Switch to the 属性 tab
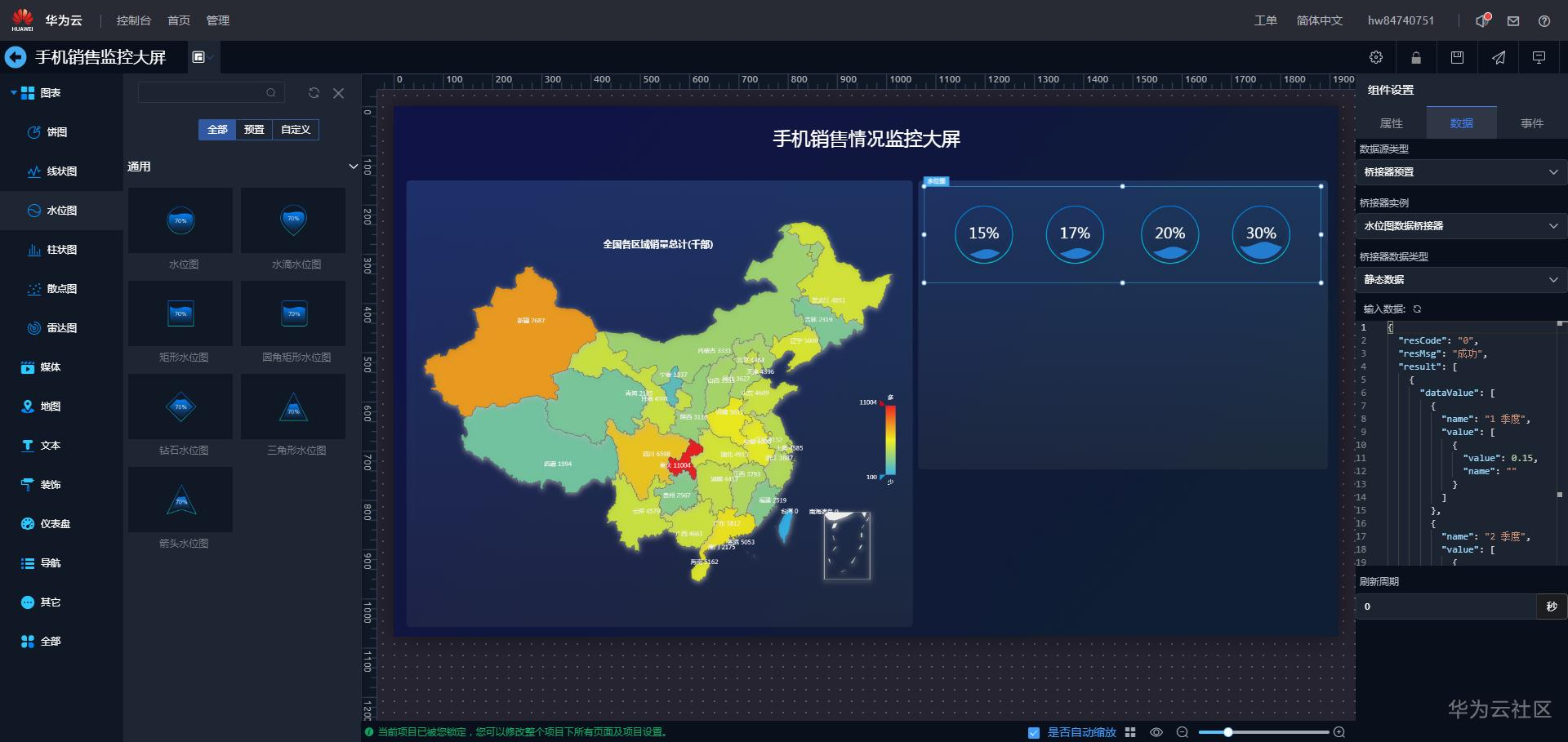Screen dimensions: 1568x742 point(1392,123)
